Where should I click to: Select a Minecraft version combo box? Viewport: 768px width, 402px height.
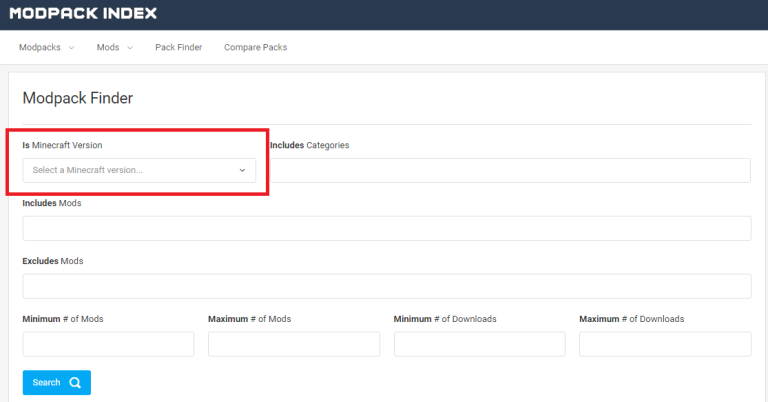point(139,170)
